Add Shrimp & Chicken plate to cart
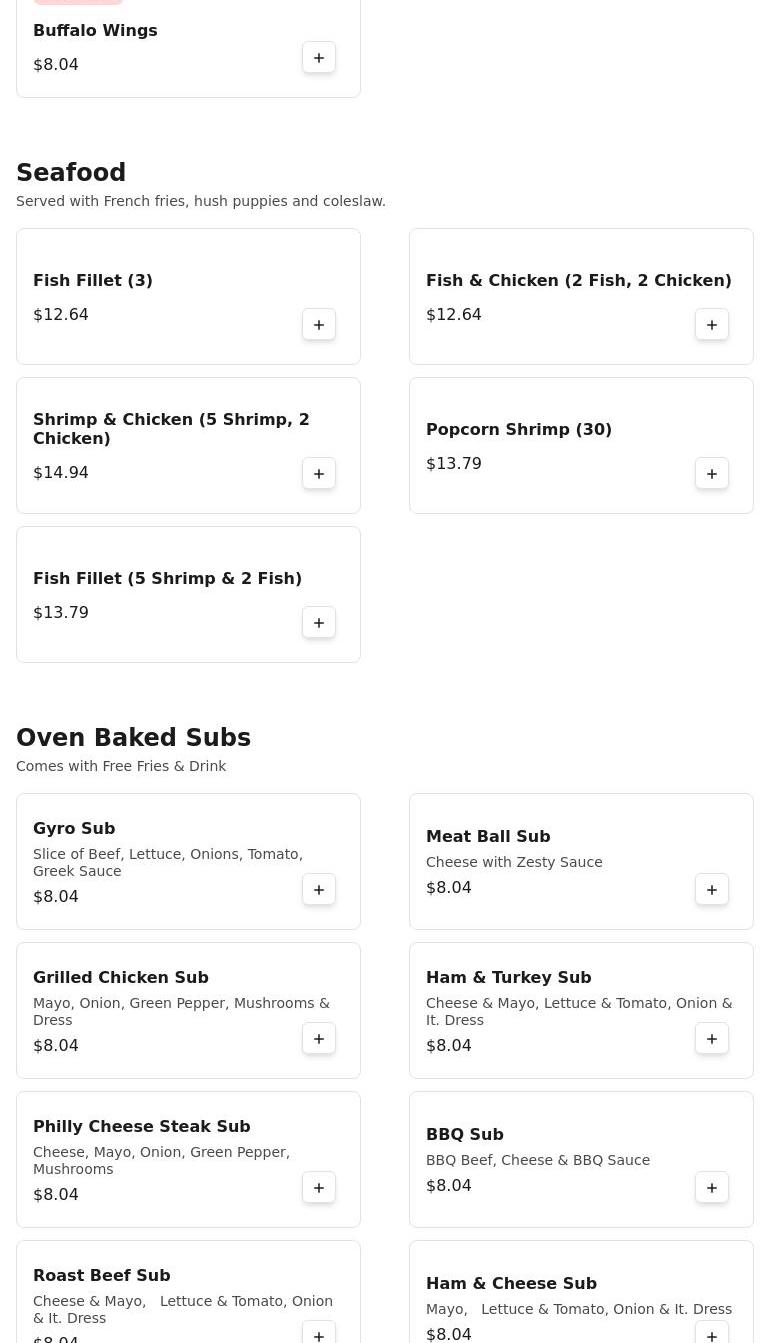Image resolution: width=770 pixels, height=1343 pixels. tap(319, 474)
